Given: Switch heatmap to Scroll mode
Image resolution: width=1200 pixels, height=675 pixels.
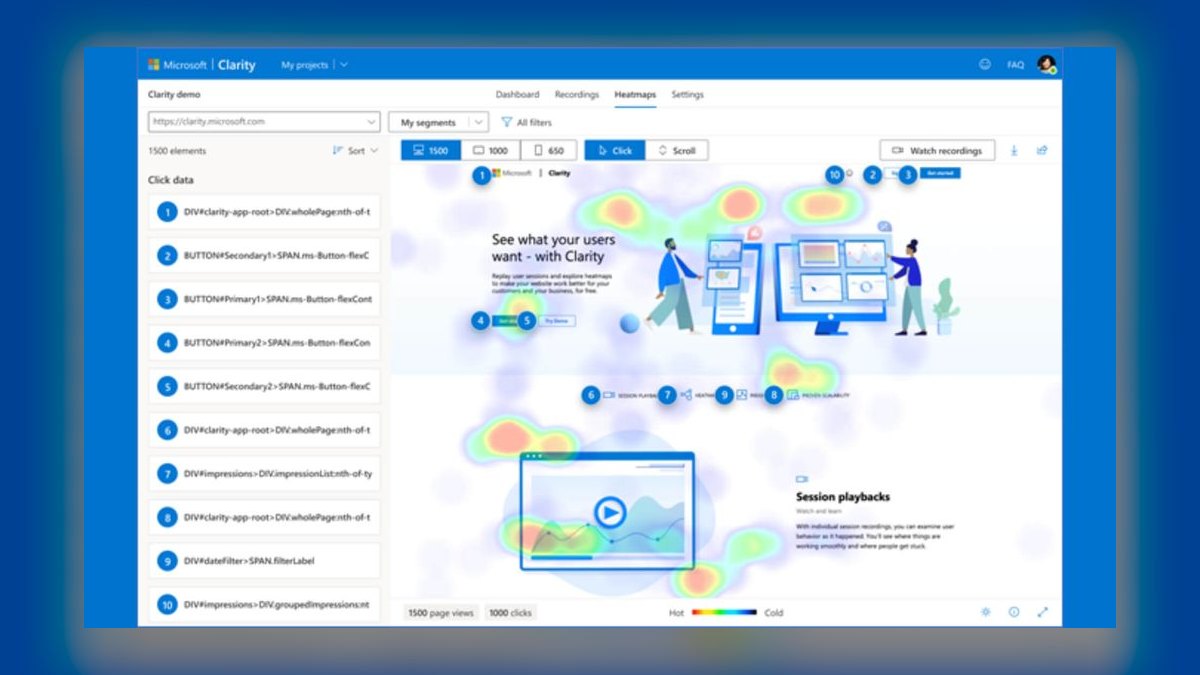Looking at the screenshot, I should (676, 150).
